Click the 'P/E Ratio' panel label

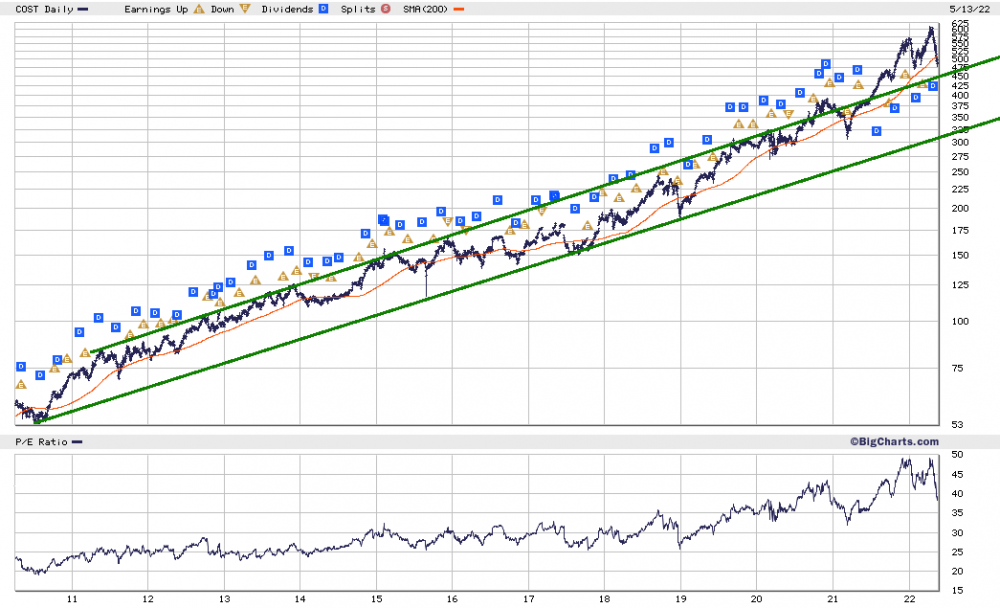pyautogui.click(x=41, y=441)
